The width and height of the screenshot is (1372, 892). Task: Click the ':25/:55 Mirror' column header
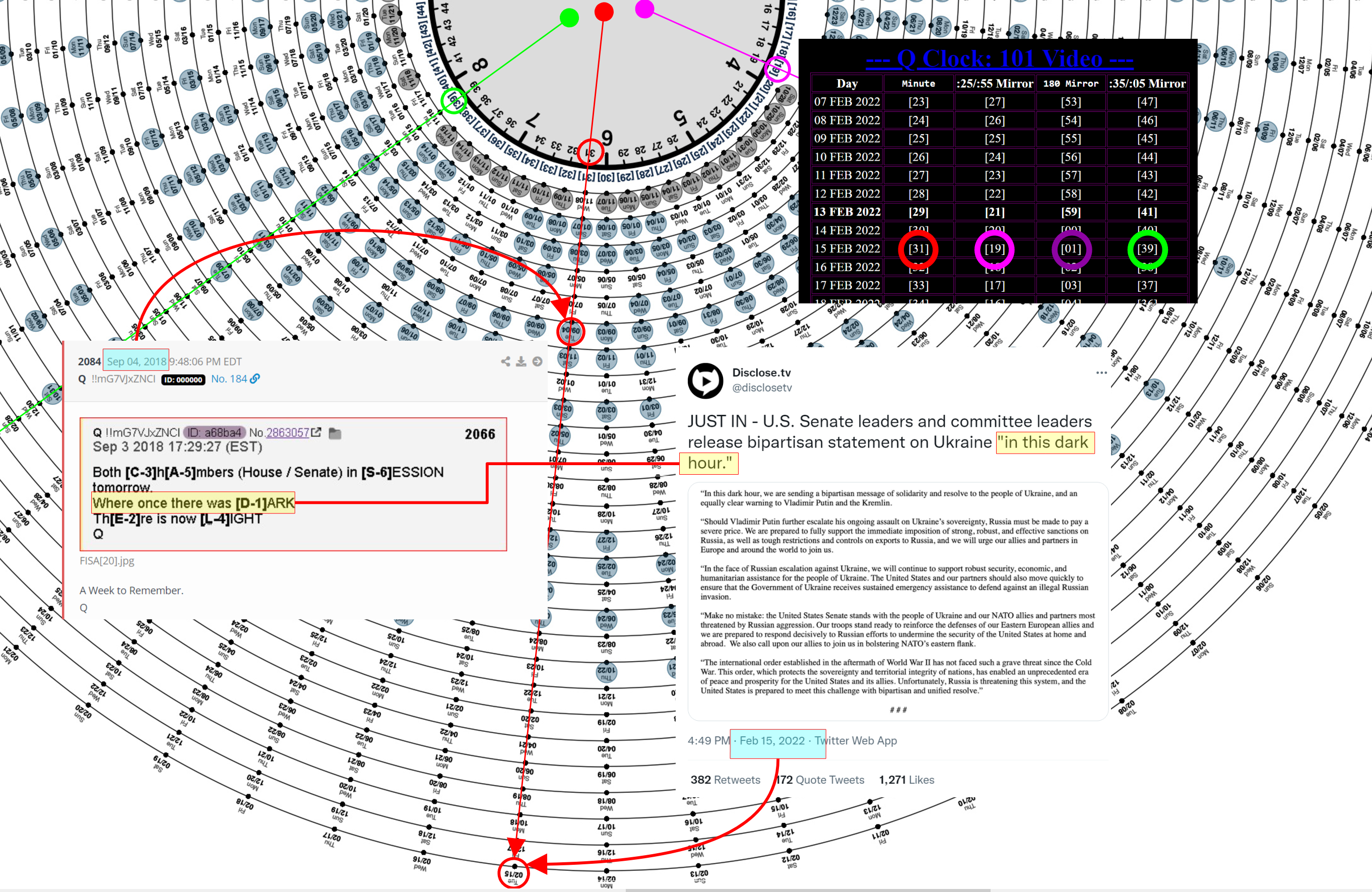tap(995, 84)
